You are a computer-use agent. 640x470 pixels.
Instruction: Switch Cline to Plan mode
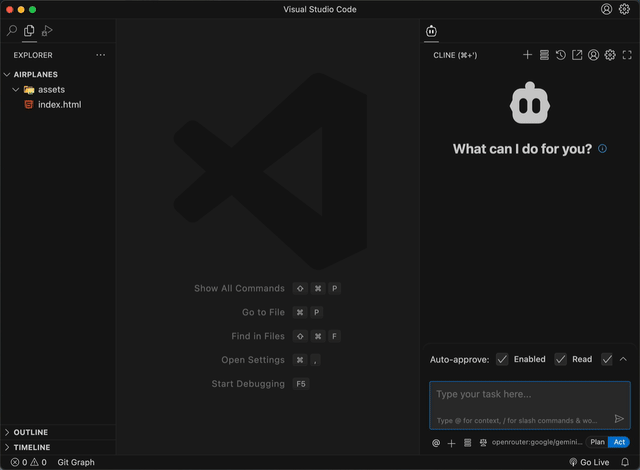597,442
